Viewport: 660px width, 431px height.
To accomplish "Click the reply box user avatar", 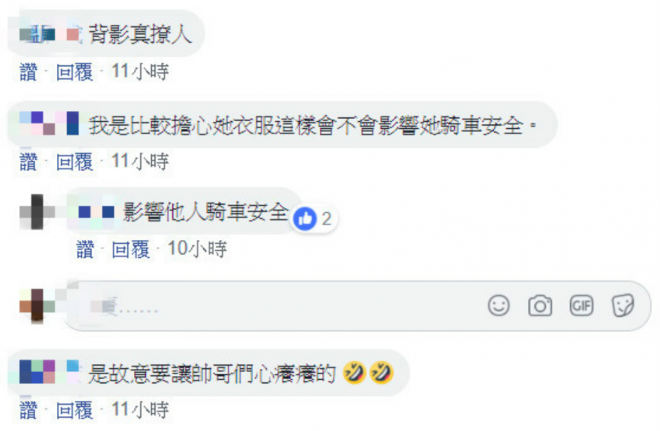I will pyautogui.click(x=37, y=306).
